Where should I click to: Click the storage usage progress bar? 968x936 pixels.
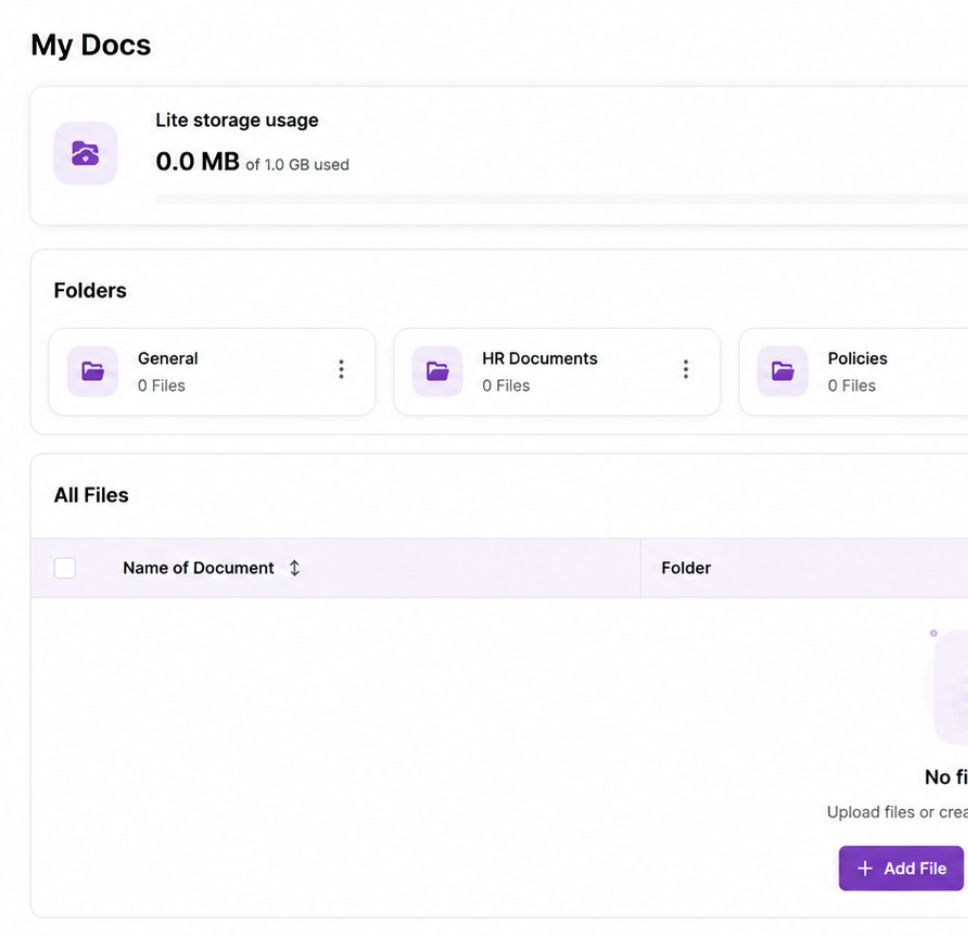tap(561, 199)
